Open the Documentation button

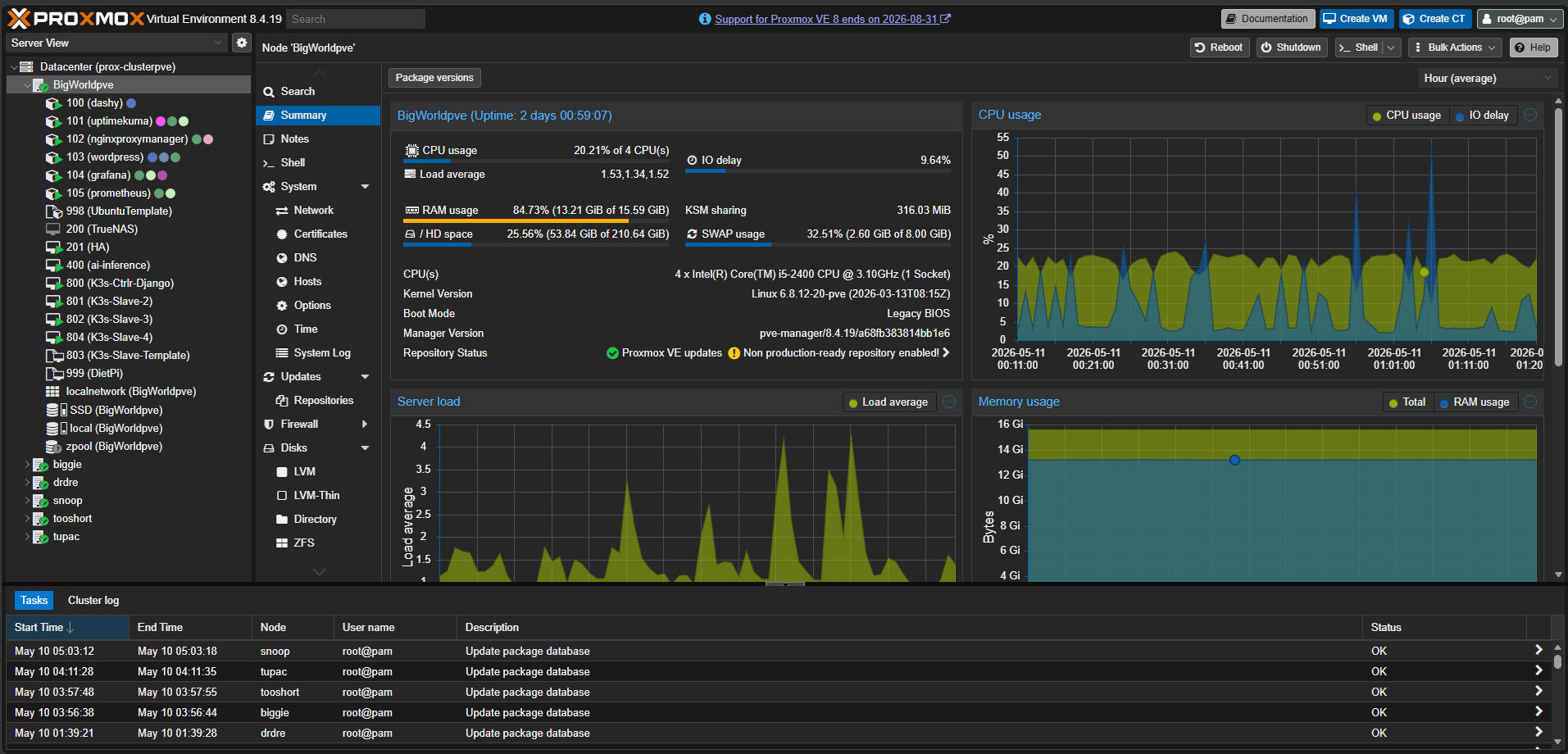(x=1268, y=19)
